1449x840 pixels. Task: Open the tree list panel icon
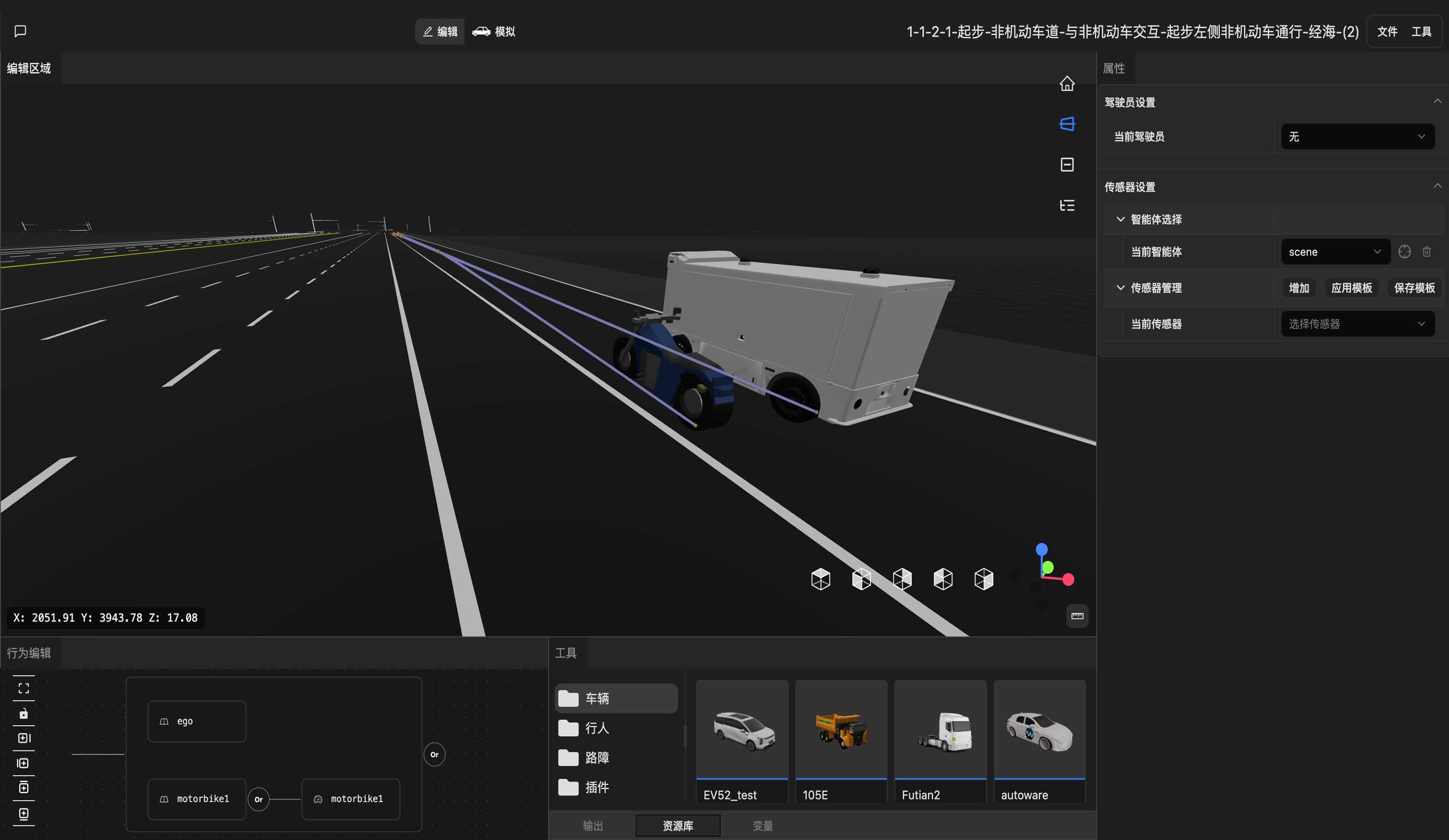(1067, 205)
